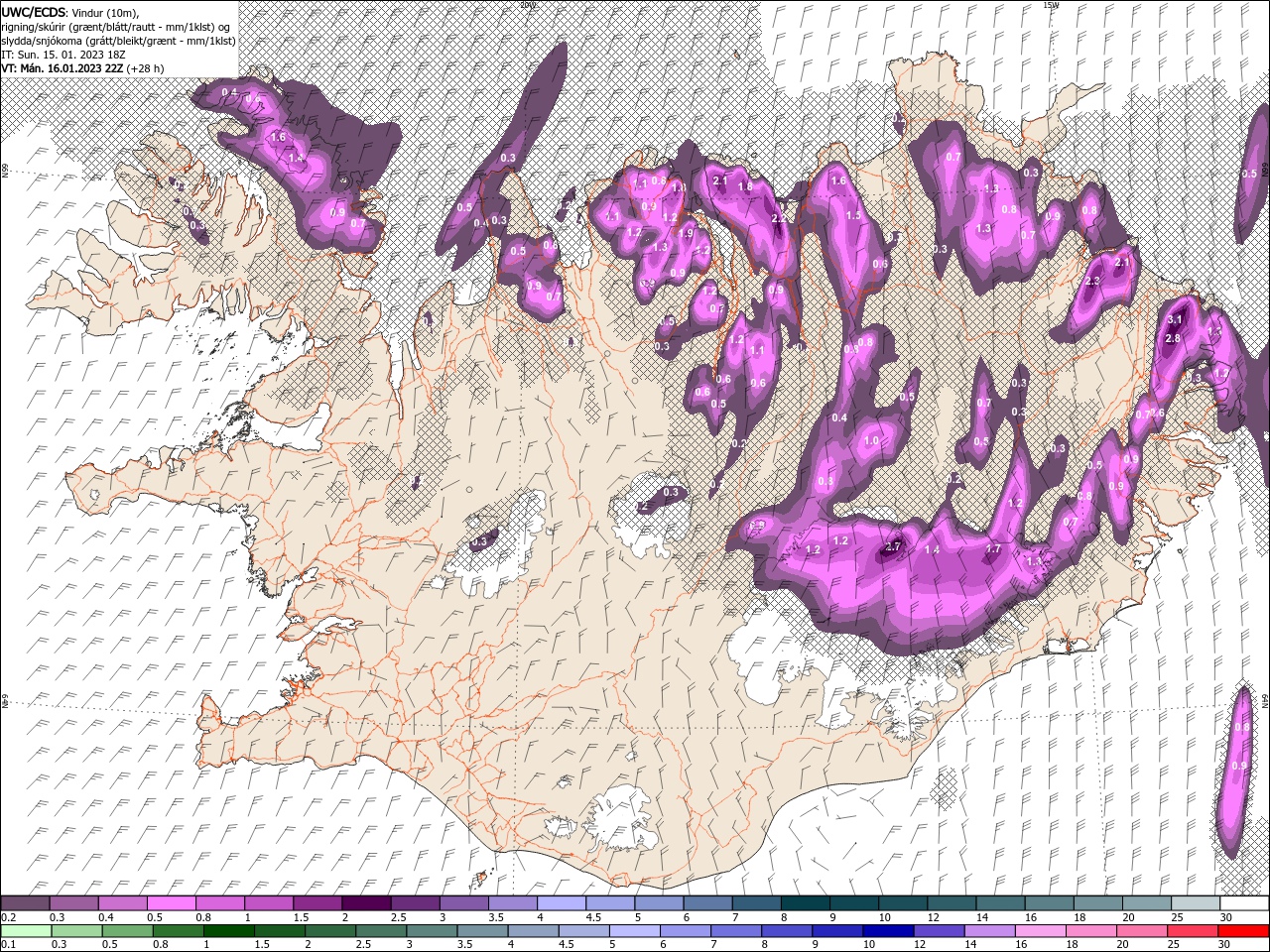Image resolution: width=1270 pixels, height=952 pixels.
Task: Pick the 12–14 violet rain swatch
Action: (939, 931)
